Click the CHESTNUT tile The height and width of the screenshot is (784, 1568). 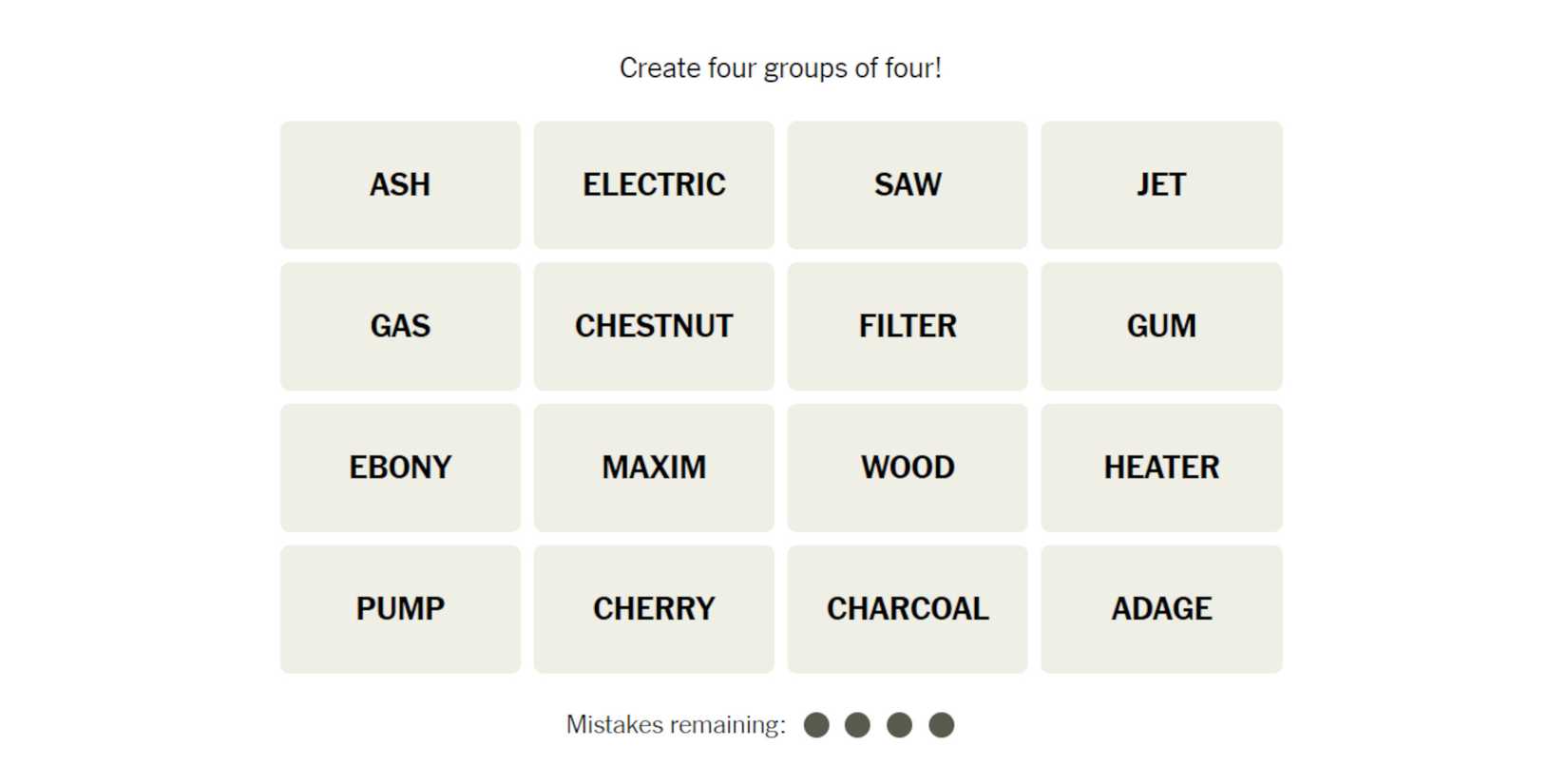(x=654, y=326)
